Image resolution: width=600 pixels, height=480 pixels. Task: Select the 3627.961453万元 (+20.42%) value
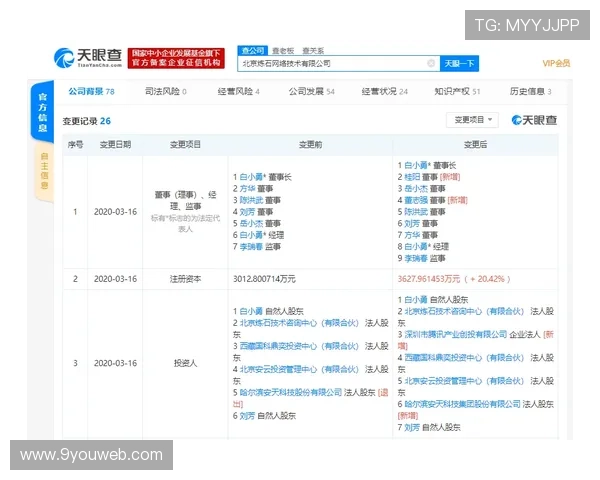click(x=454, y=279)
